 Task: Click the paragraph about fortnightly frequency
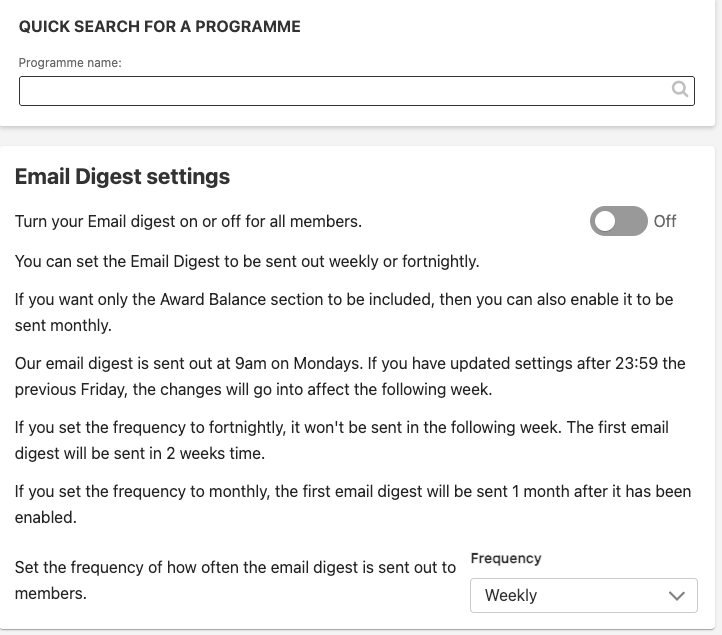tap(341, 440)
